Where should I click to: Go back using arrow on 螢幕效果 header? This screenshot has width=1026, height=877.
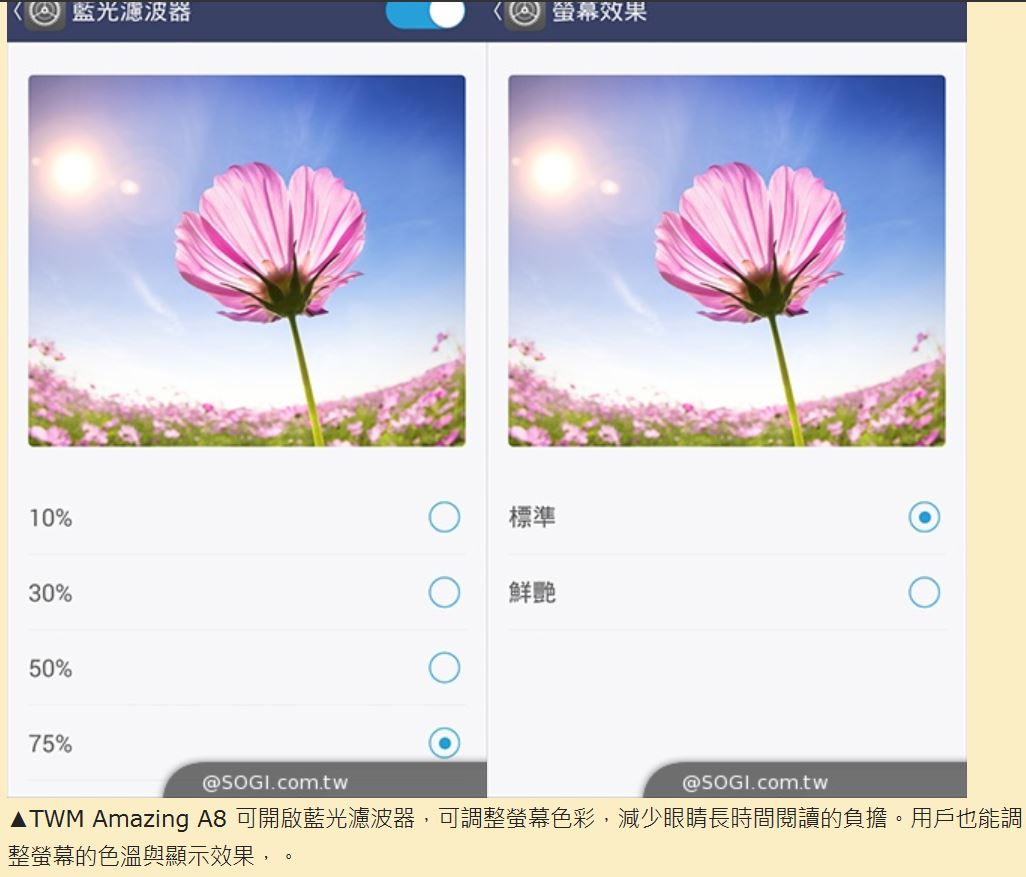pos(498,11)
